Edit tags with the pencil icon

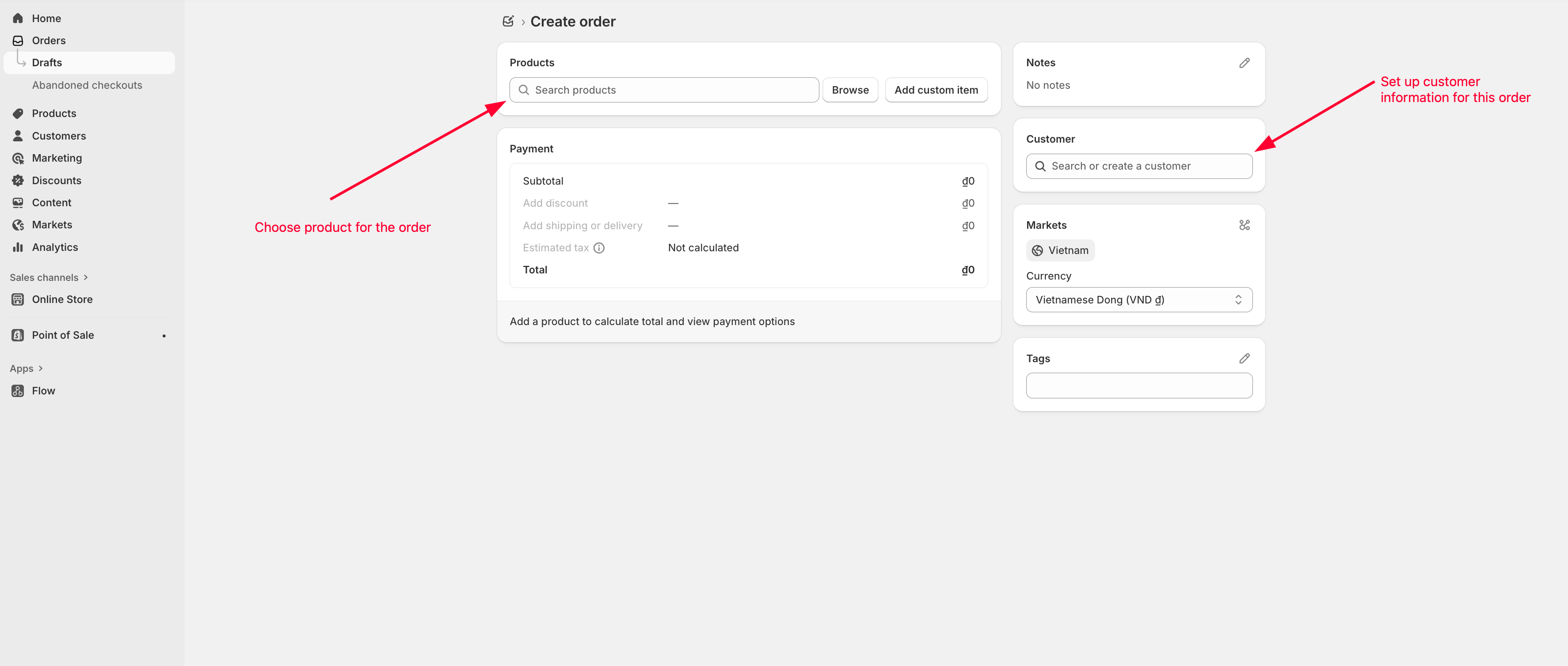coord(1244,358)
